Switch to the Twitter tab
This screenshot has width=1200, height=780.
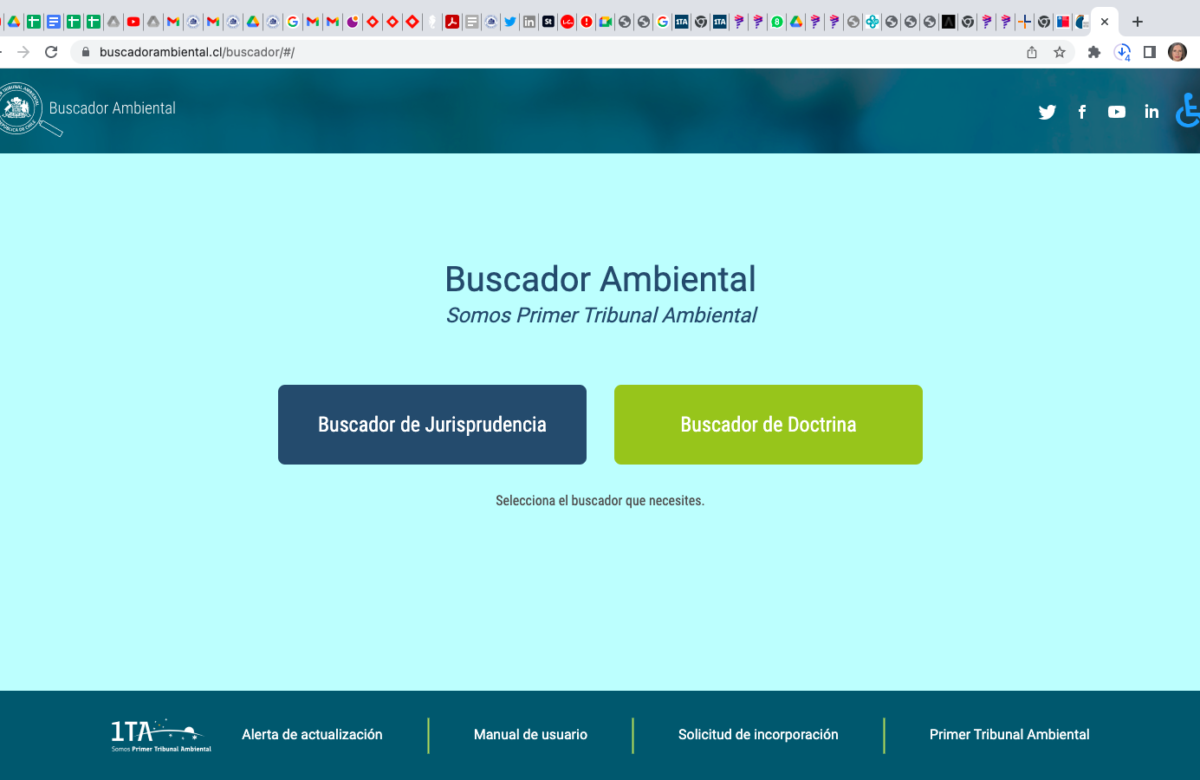tap(510, 22)
